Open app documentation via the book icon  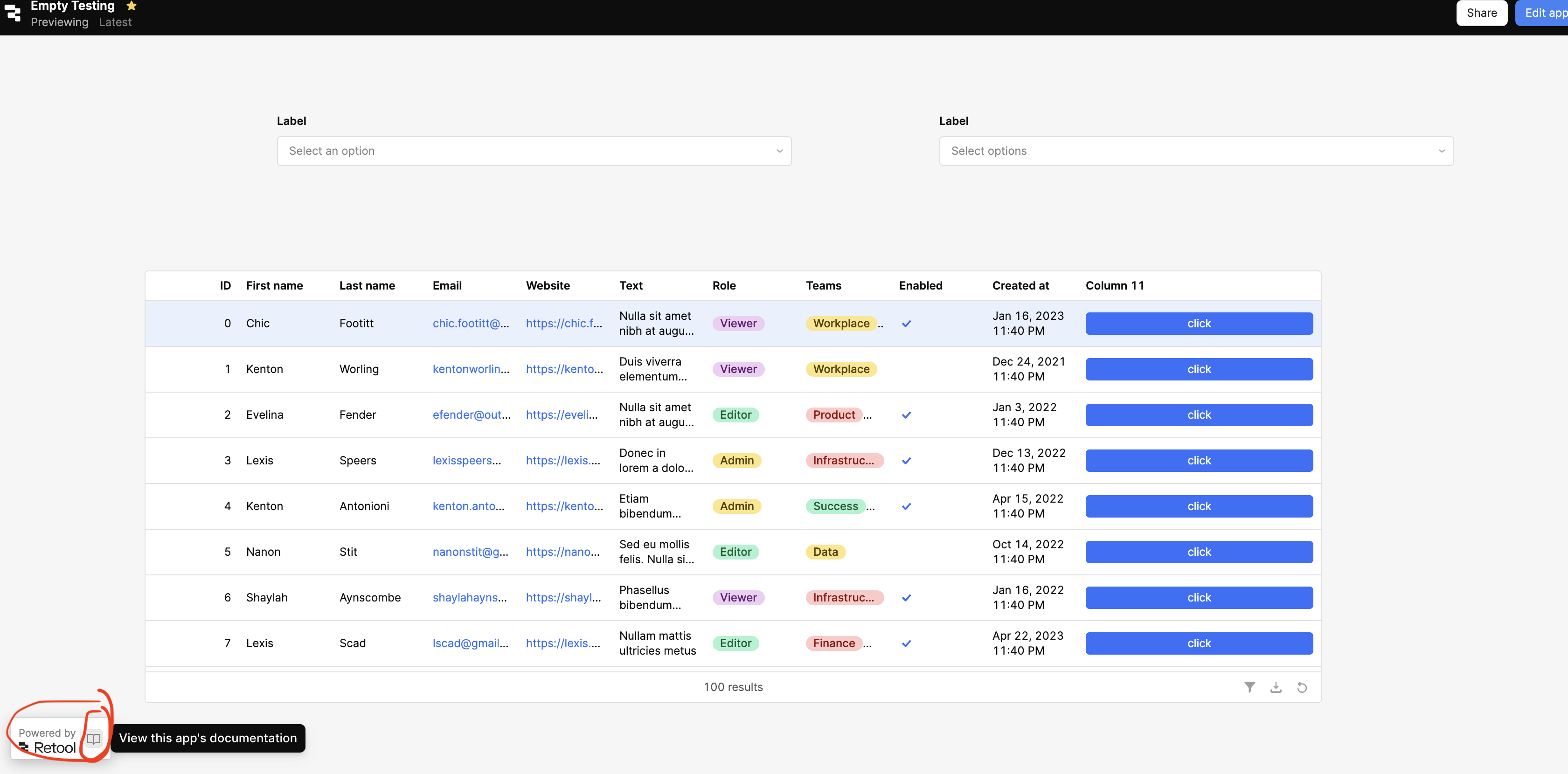coord(94,739)
